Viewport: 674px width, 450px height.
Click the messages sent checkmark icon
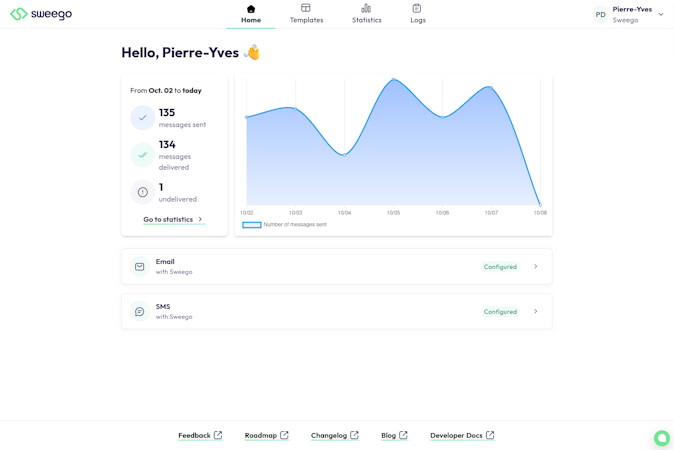143,118
